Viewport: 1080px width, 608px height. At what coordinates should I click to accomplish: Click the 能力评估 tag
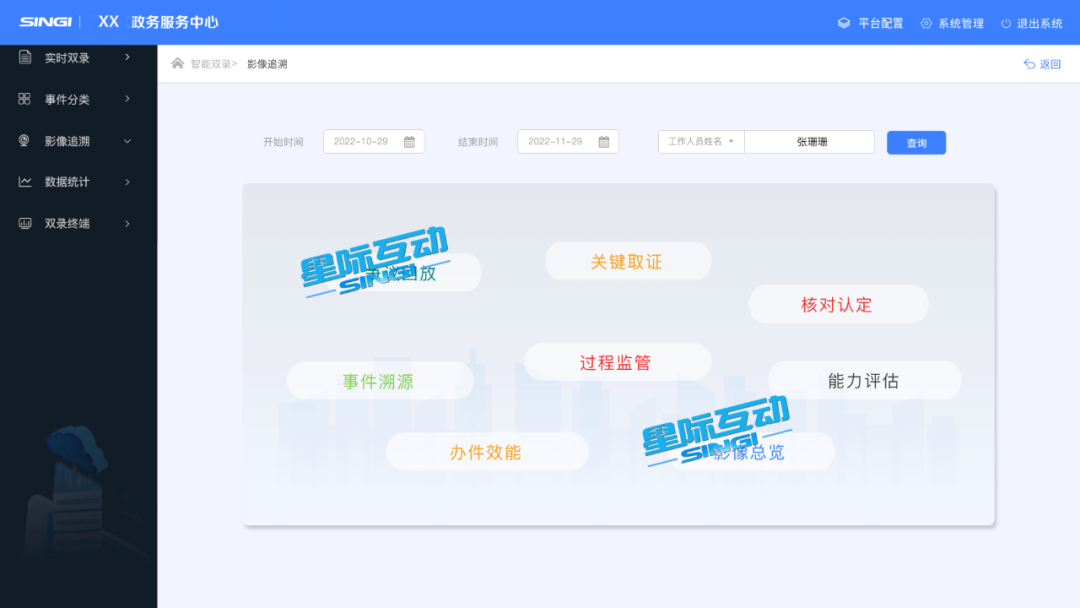[863, 381]
